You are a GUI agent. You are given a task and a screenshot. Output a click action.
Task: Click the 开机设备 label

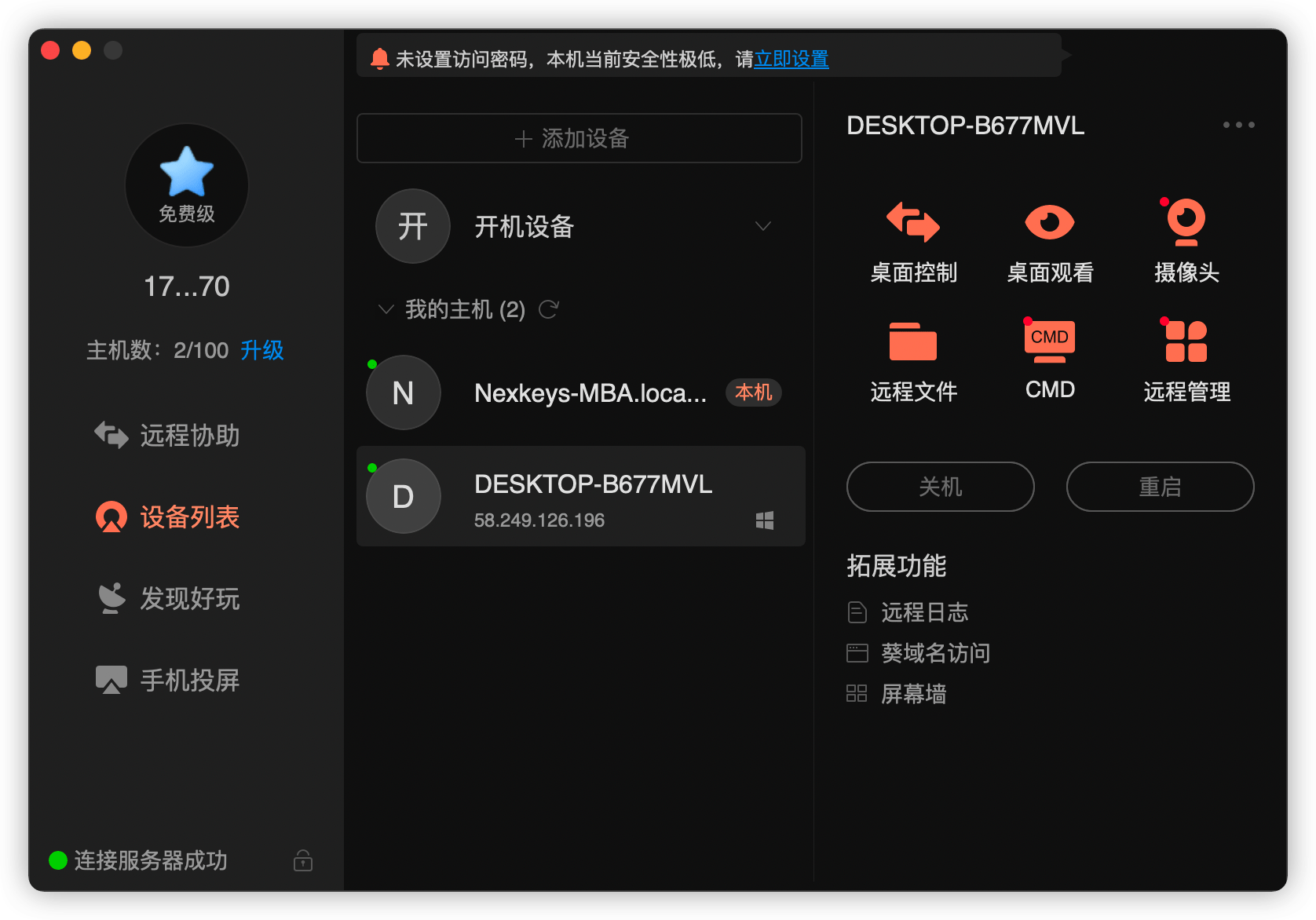525,227
